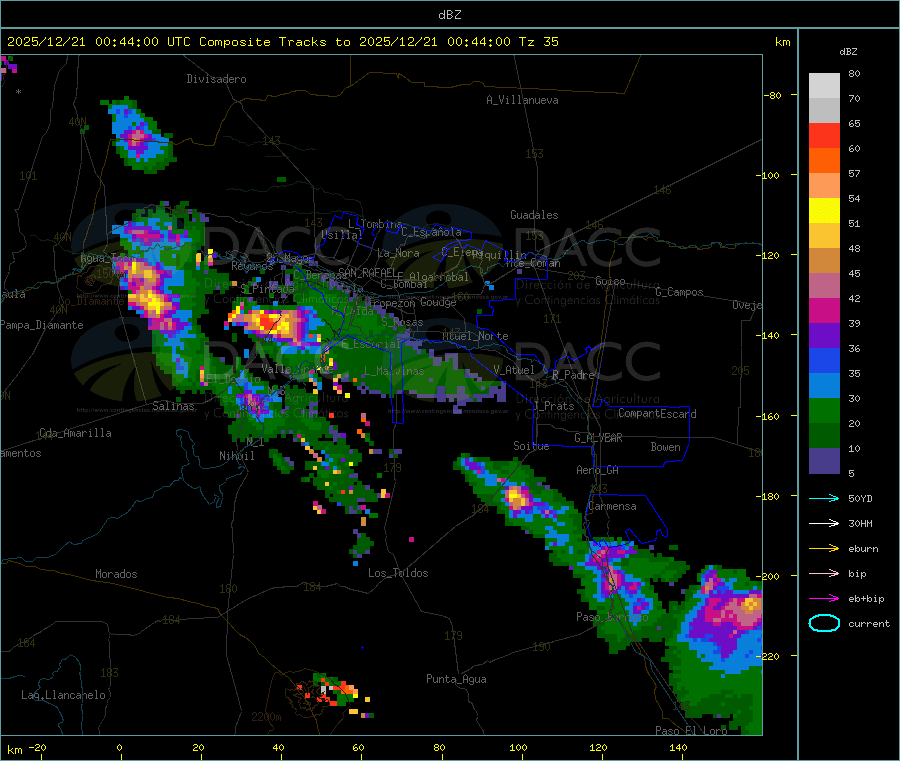Pick the orange 57-60 dBZ swatch
The height and width of the screenshot is (761, 900).
pyautogui.click(x=824, y=161)
